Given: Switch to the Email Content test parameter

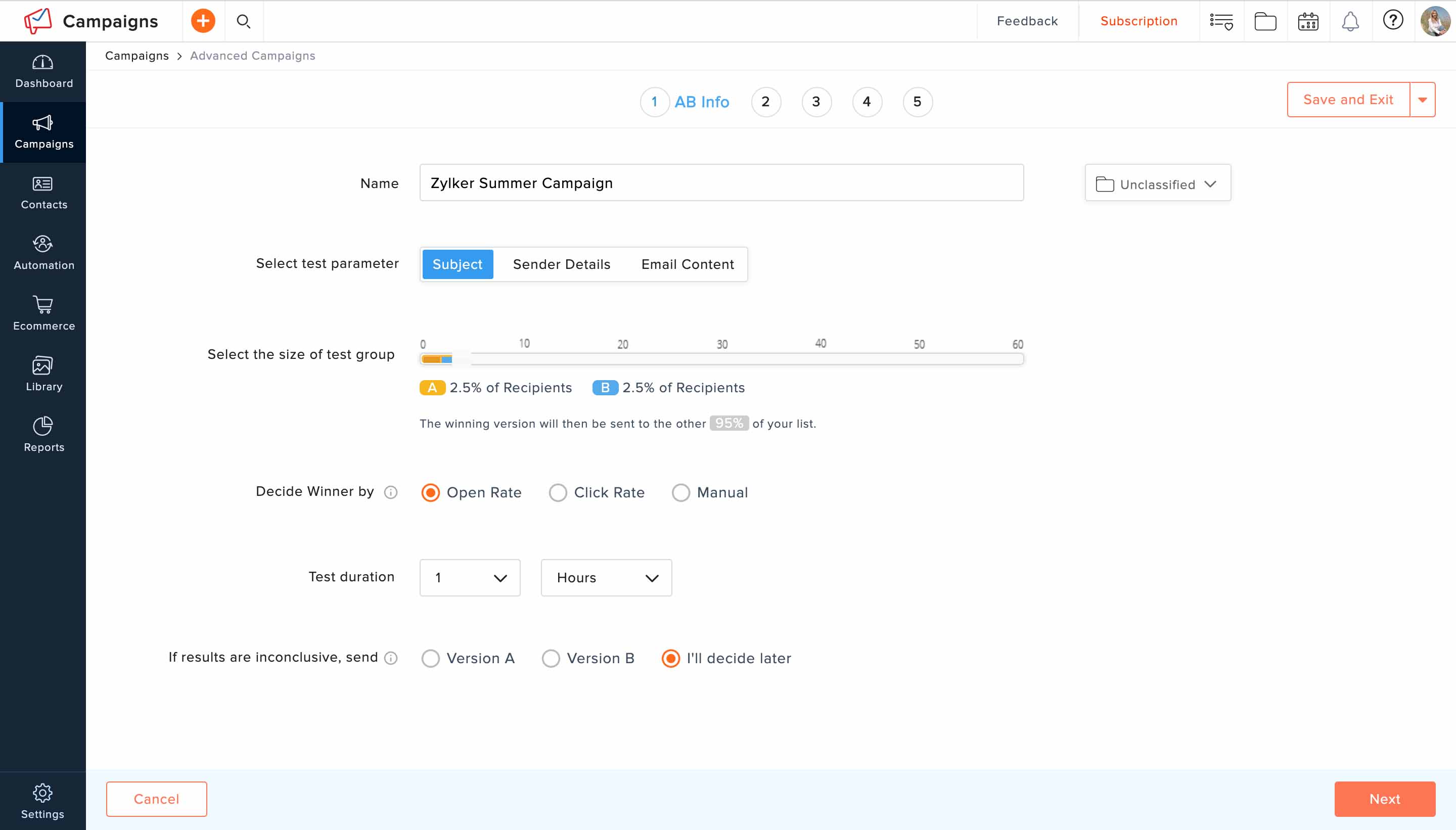Looking at the screenshot, I should tap(688, 264).
